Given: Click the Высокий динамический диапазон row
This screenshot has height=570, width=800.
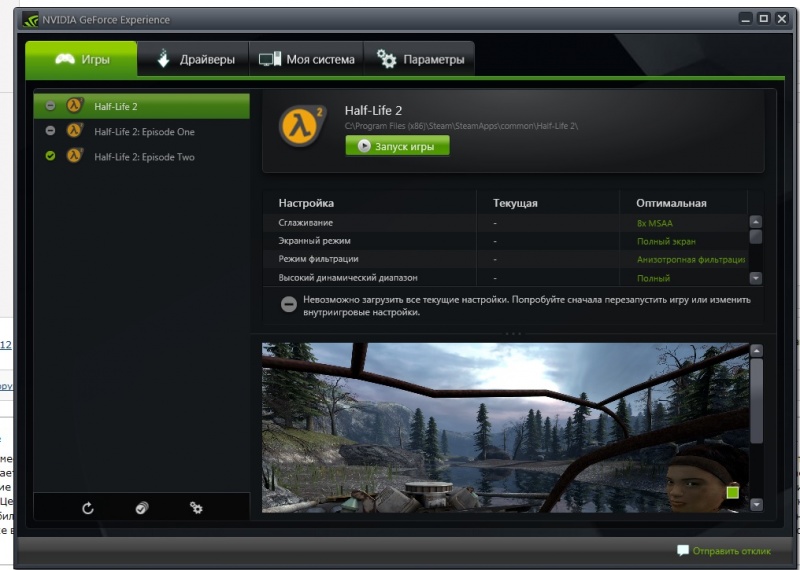Looking at the screenshot, I should [x=505, y=278].
